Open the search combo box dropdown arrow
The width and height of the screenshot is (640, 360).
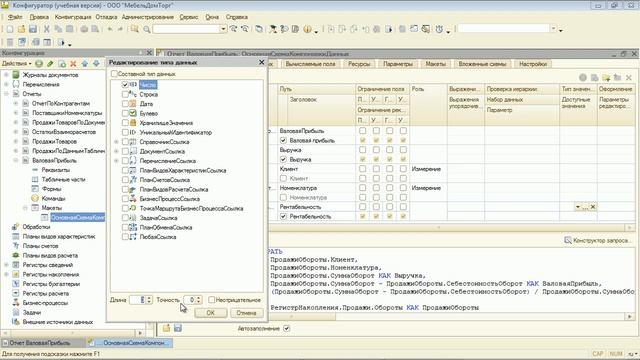[x=223, y=29]
